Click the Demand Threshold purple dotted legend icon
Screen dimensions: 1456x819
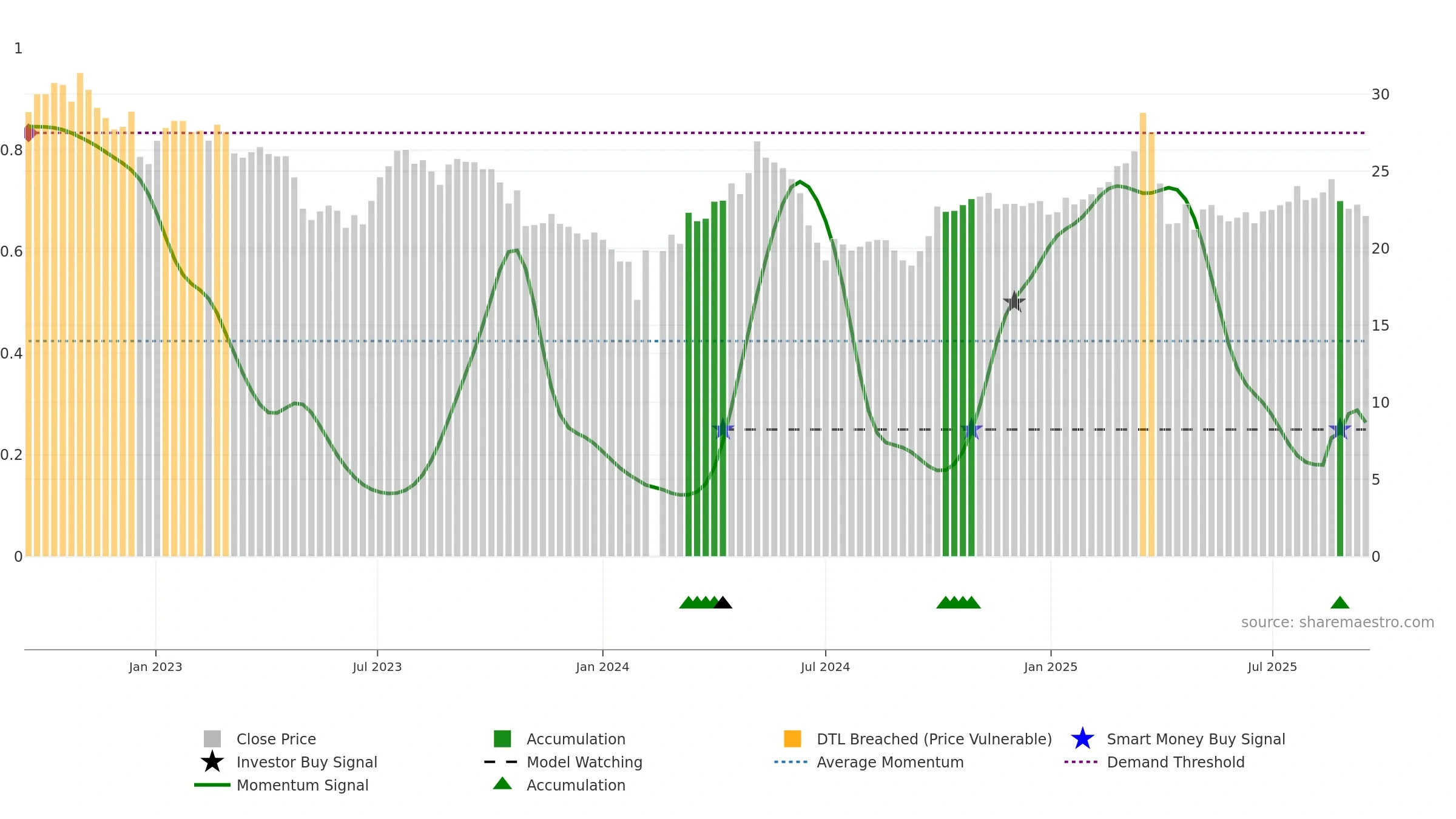tap(1081, 762)
